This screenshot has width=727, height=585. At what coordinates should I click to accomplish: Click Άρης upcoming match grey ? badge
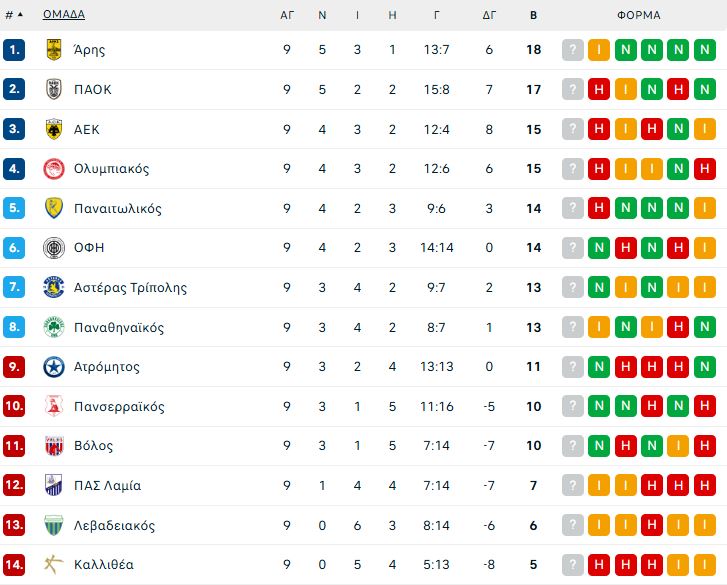573,50
